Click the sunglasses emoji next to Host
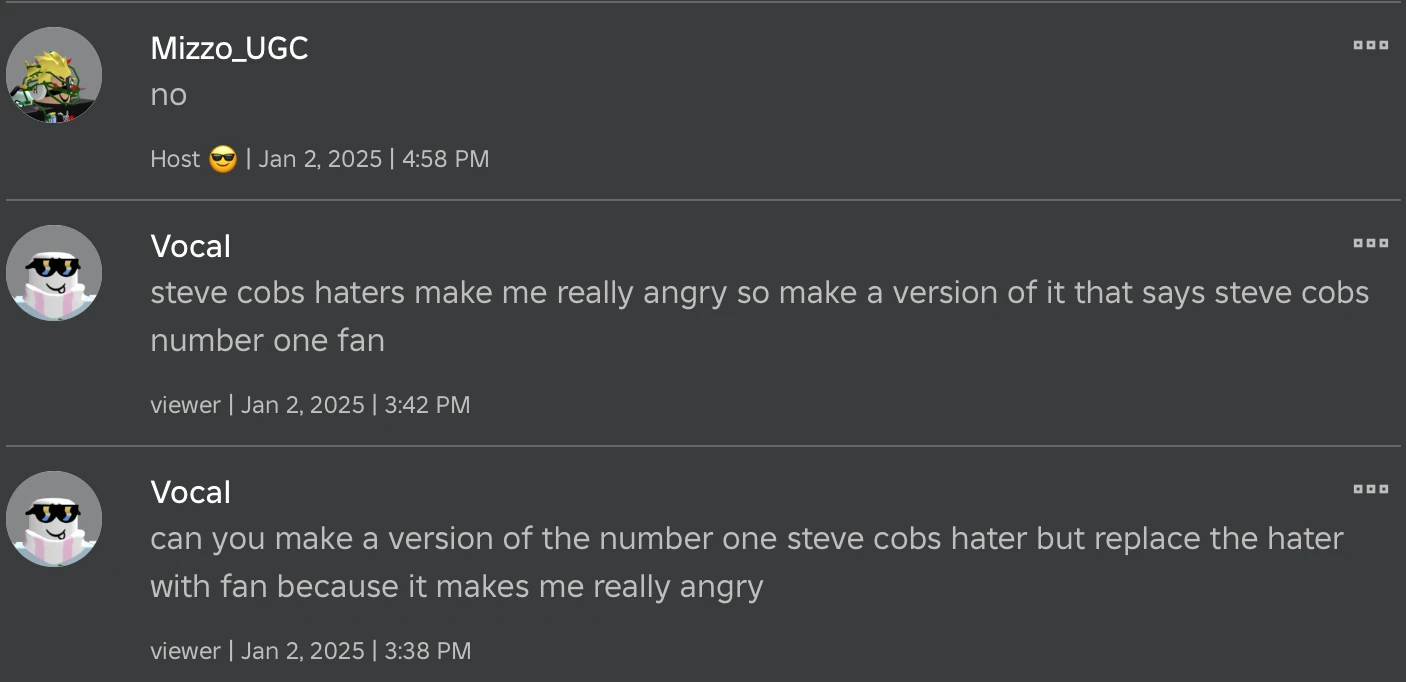Screen dimensions: 1406x682 click(x=224, y=157)
